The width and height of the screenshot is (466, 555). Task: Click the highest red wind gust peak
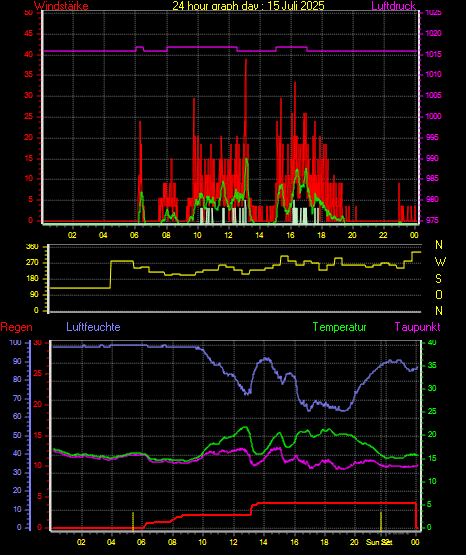[246, 61]
